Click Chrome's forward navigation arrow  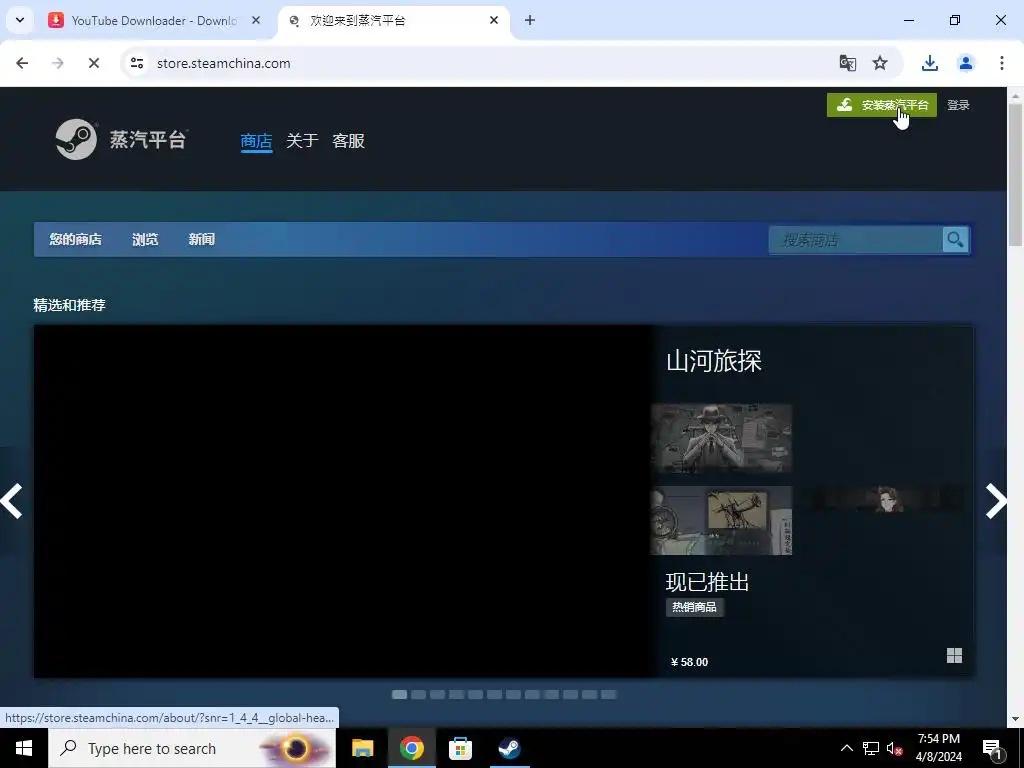[58, 63]
